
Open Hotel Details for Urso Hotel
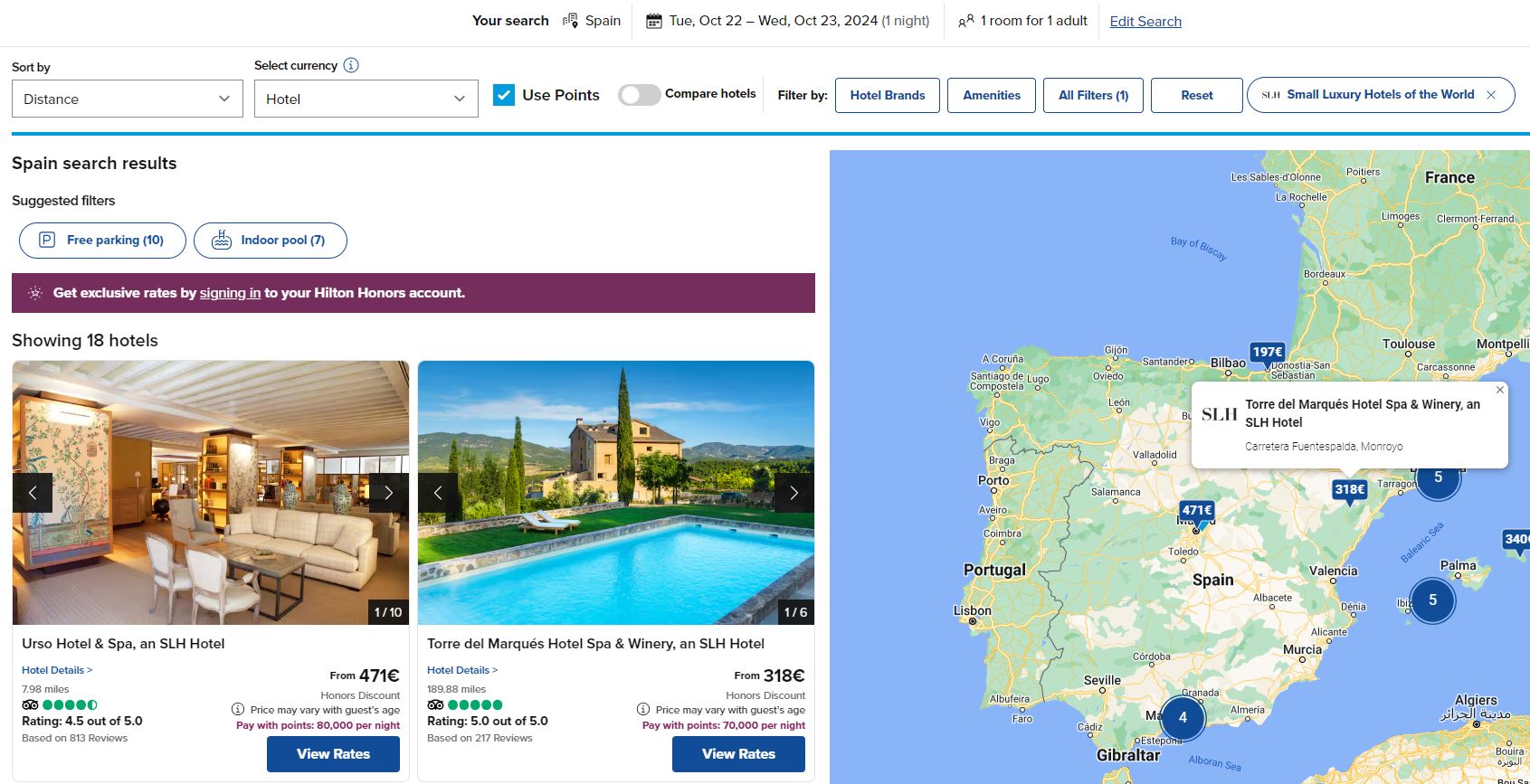tap(57, 670)
